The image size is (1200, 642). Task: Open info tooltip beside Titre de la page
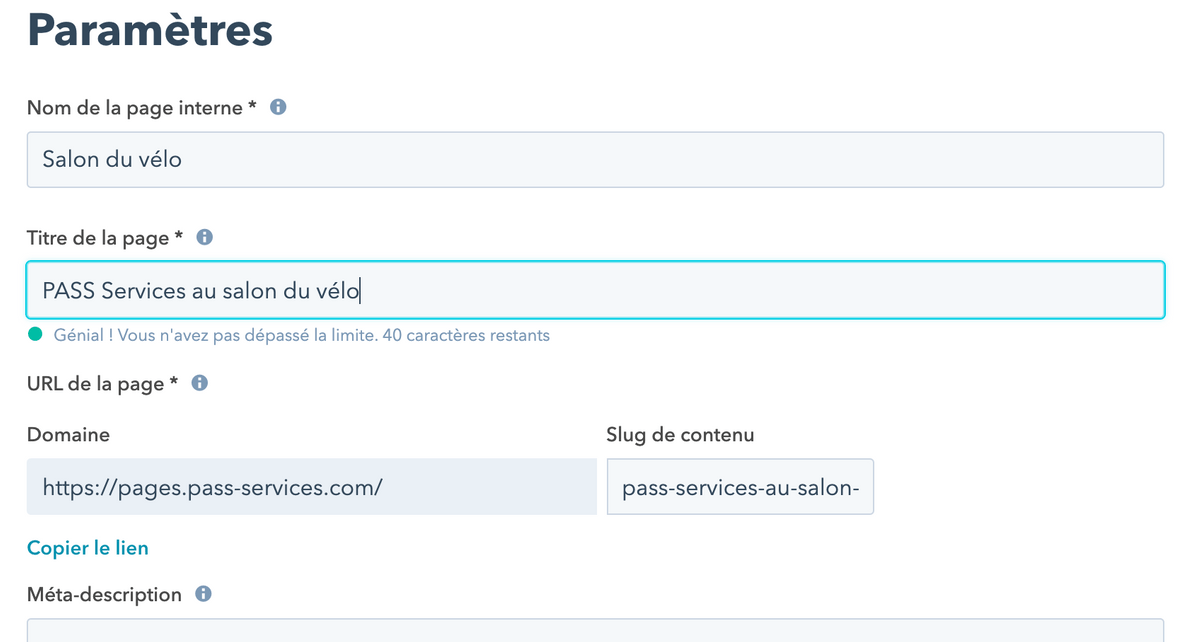tap(205, 238)
